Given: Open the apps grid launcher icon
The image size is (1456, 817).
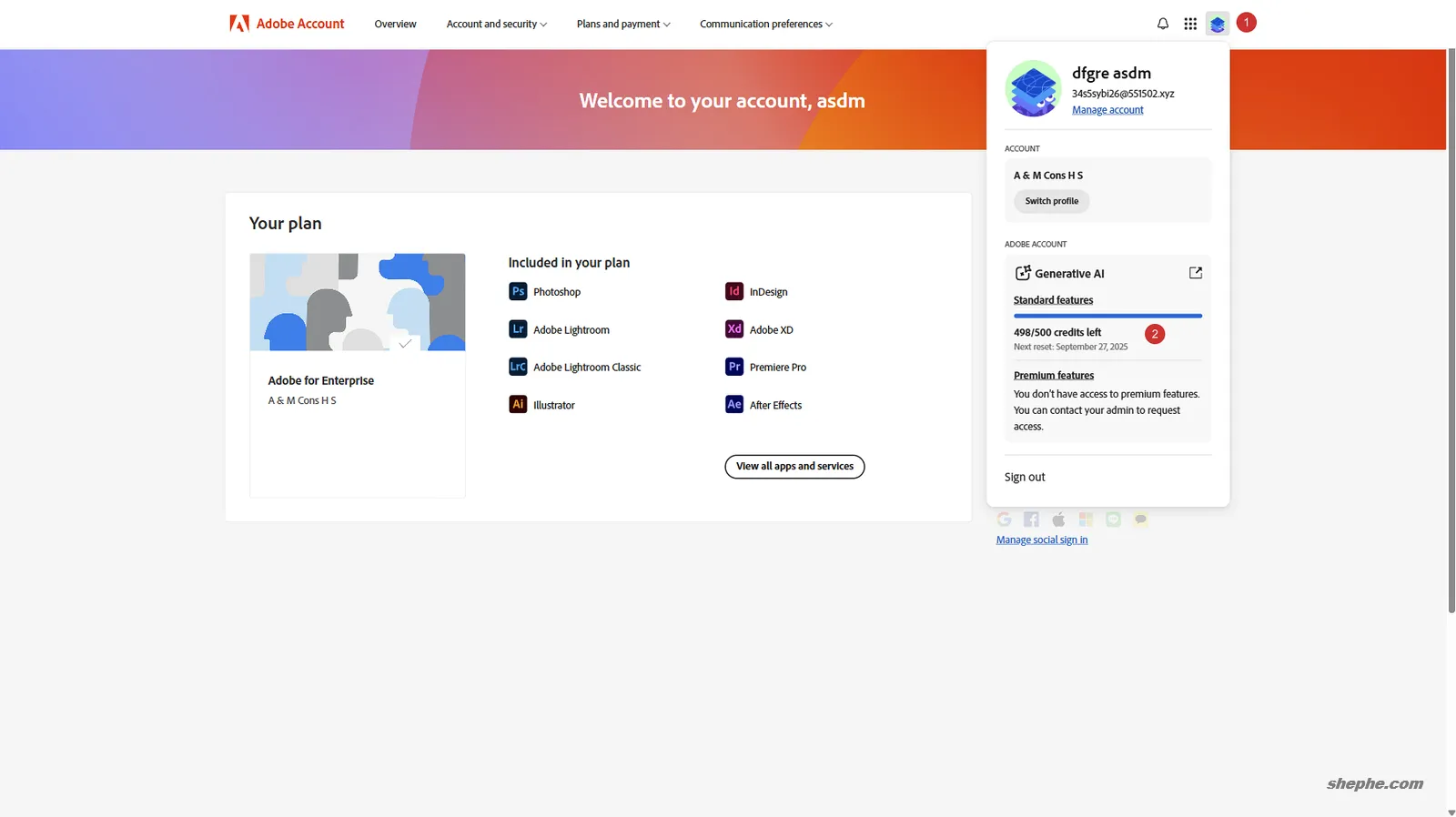Looking at the screenshot, I should (x=1190, y=24).
